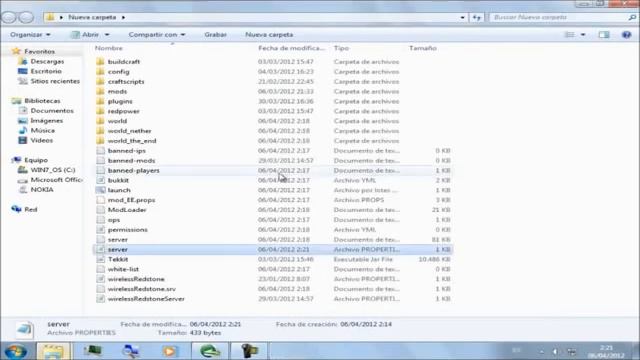Screen dimensions: 640x360
Task: Select the world_nether folder icon
Action: point(100,131)
